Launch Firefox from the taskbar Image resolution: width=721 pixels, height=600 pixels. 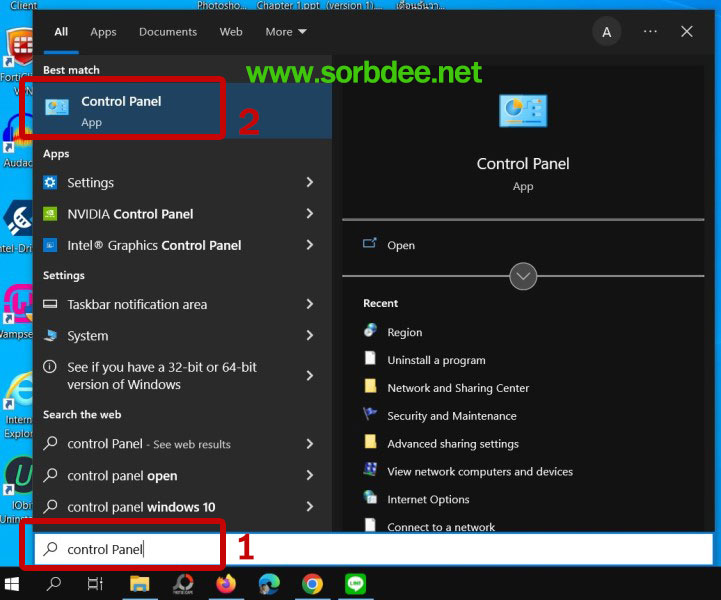[x=226, y=584]
